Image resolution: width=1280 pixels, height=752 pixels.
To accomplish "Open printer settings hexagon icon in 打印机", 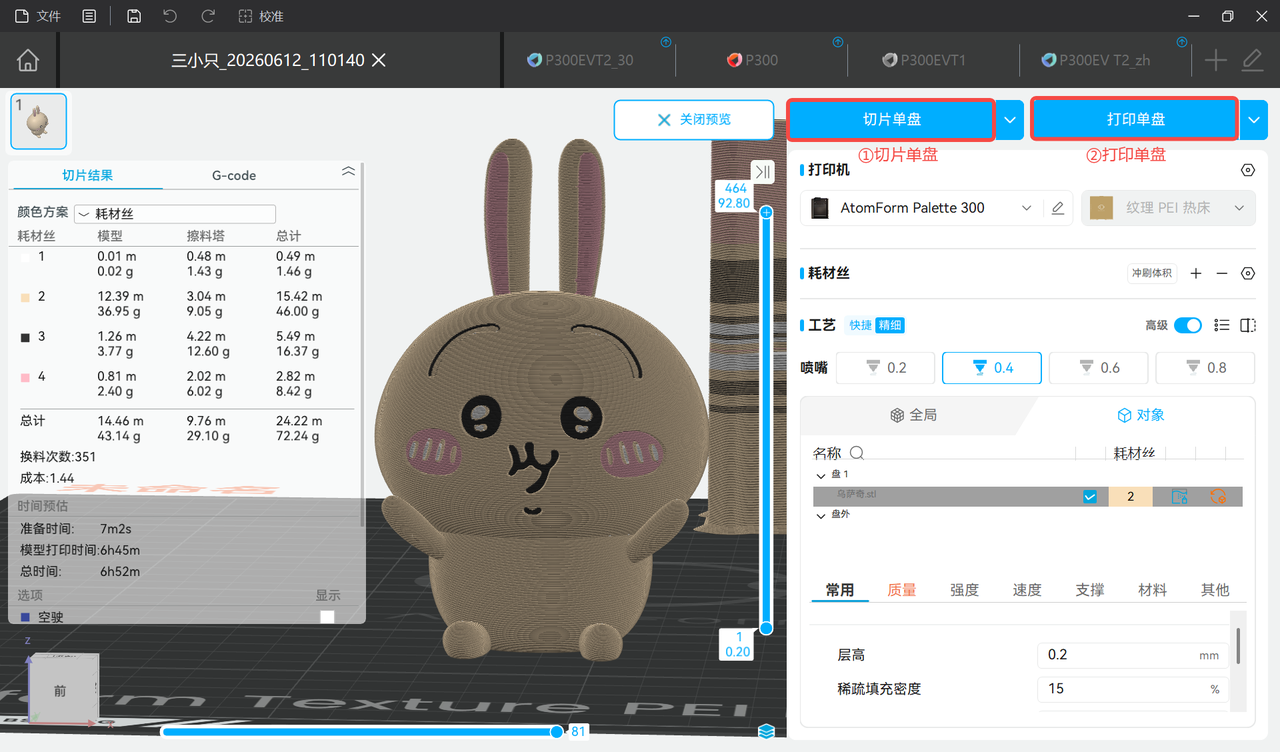I will [1247, 170].
